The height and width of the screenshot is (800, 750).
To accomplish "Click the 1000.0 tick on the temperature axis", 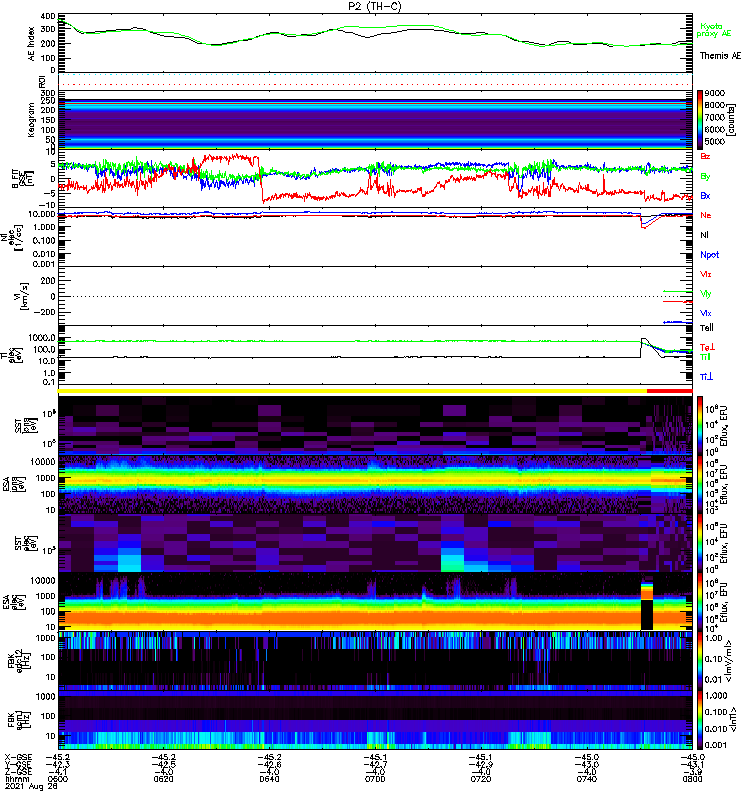I will [x=42, y=338].
